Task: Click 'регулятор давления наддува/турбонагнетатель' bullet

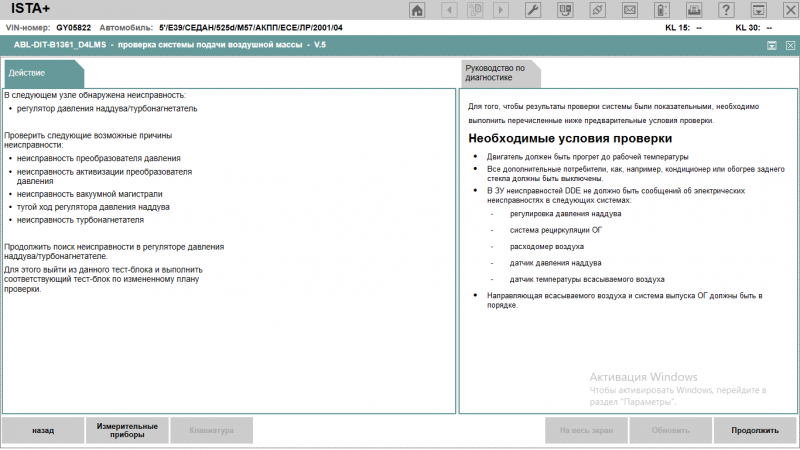Action: pos(107,109)
